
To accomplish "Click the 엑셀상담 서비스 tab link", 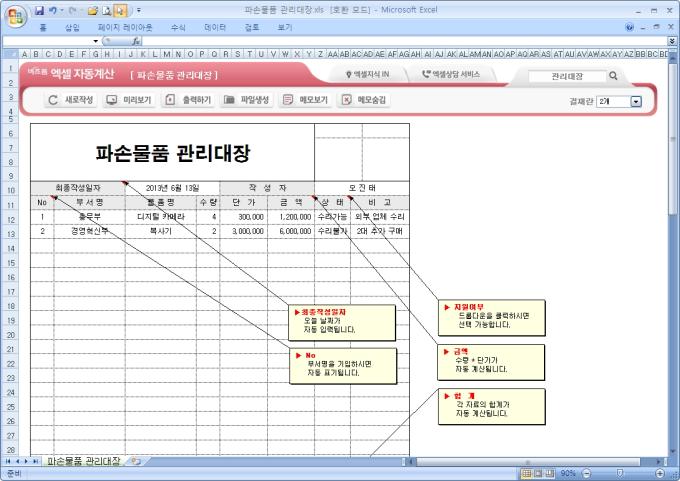I will coord(451,75).
